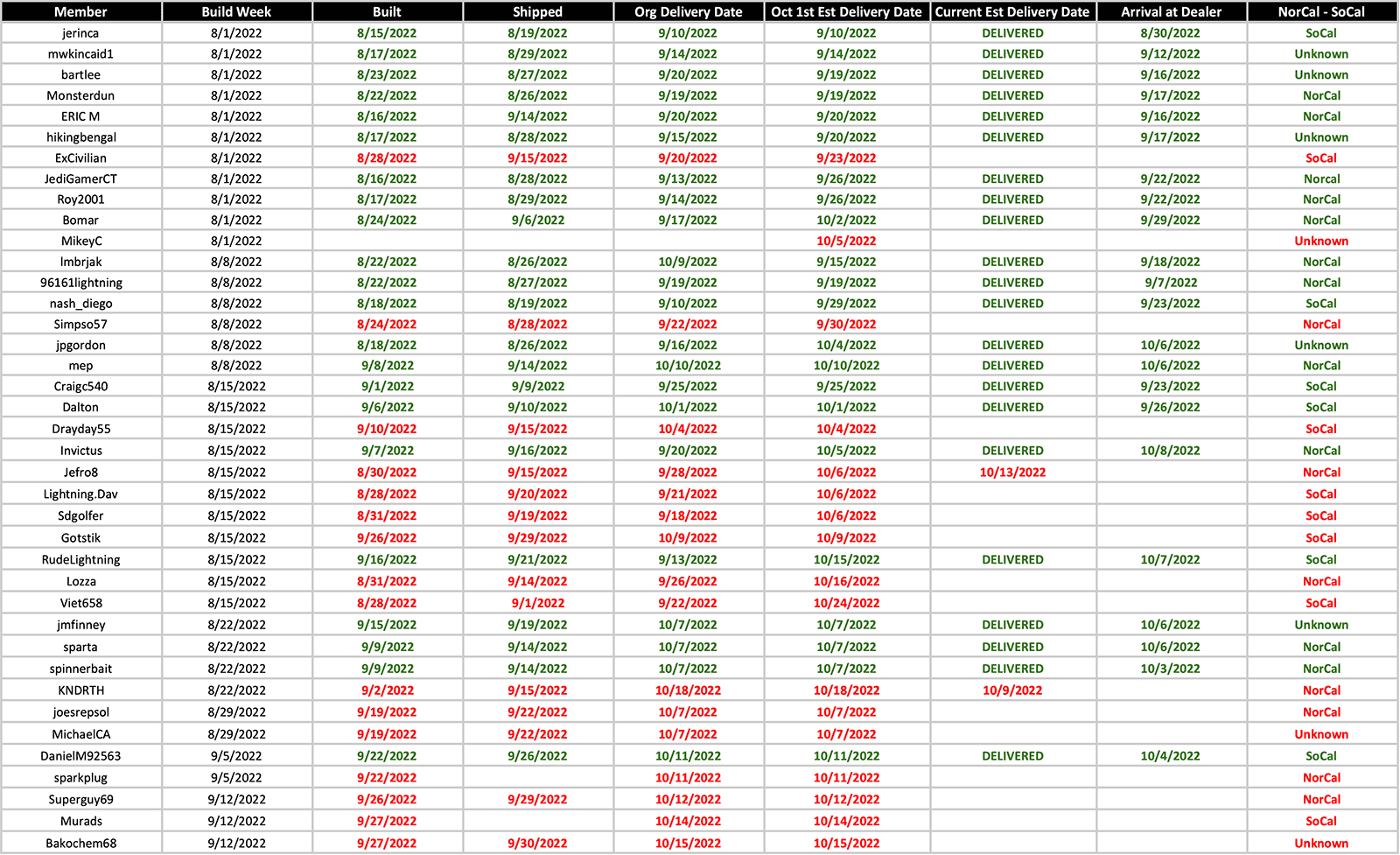The image size is (1400, 855).
Task: Click member cell Bomar
Action: pos(81,221)
